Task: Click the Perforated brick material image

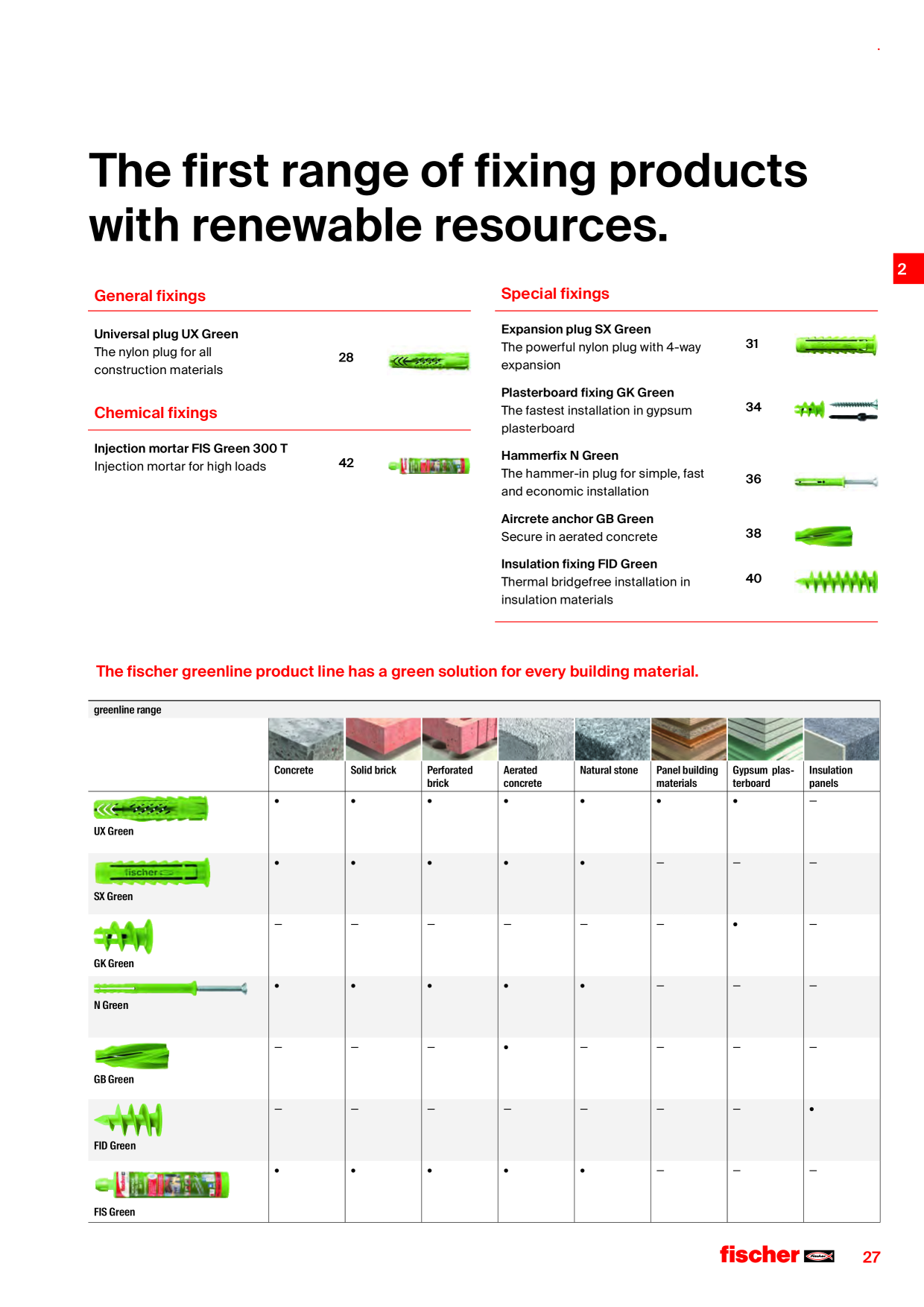Action: click(460, 739)
